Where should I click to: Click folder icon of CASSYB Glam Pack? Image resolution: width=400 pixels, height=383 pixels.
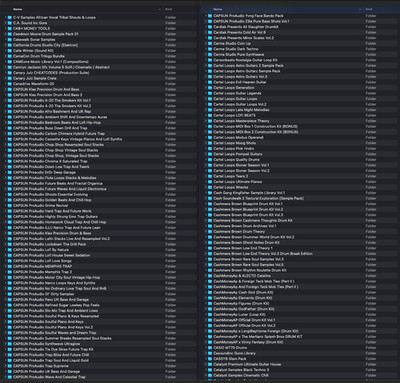point(210,359)
